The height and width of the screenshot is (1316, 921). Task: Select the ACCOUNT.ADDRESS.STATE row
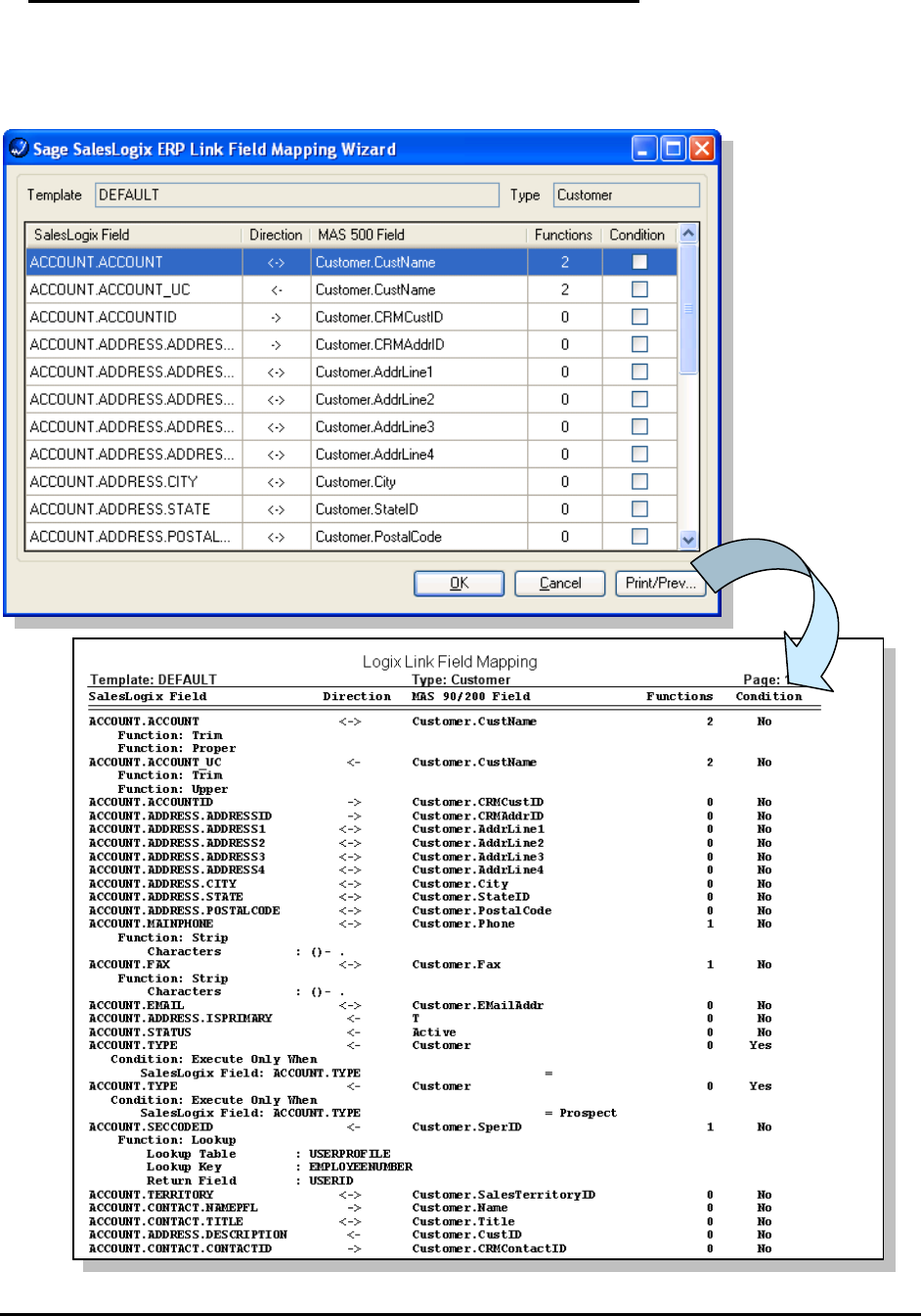click(351, 508)
